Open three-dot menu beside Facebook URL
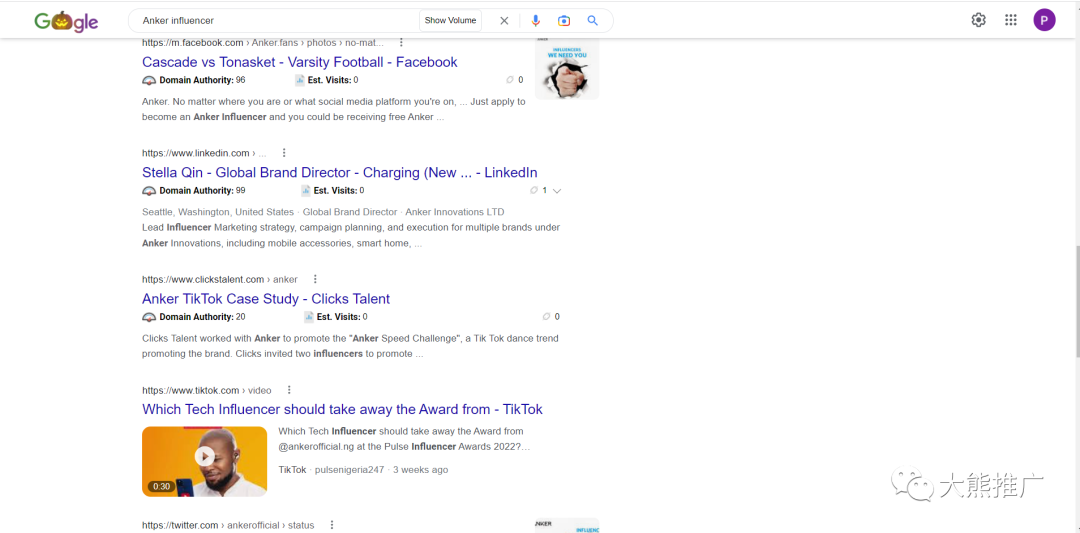 (402, 43)
